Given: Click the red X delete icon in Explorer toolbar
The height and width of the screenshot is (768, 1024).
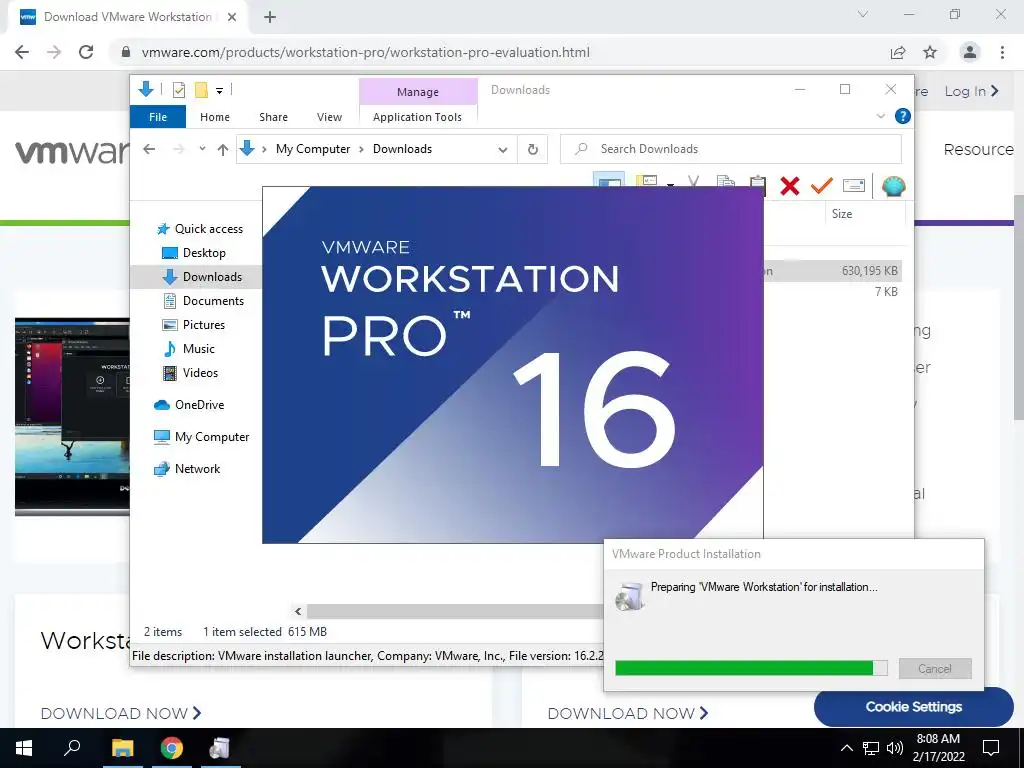Looking at the screenshot, I should pyautogui.click(x=790, y=186).
